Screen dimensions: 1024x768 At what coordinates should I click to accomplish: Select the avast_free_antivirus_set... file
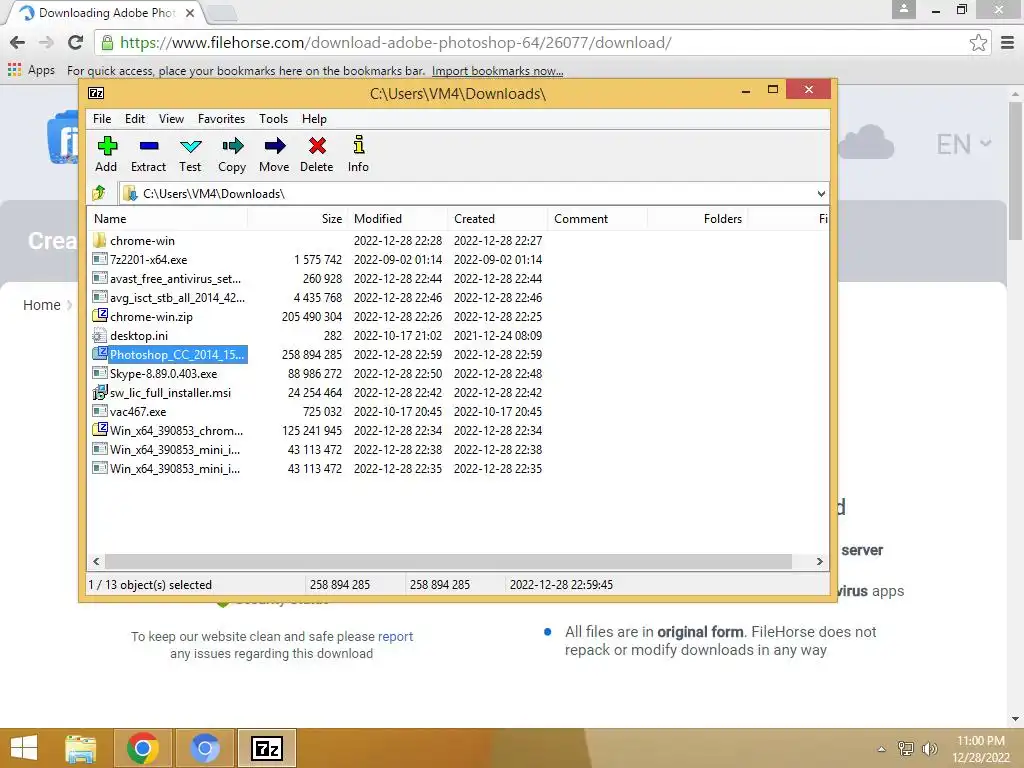tap(175, 278)
